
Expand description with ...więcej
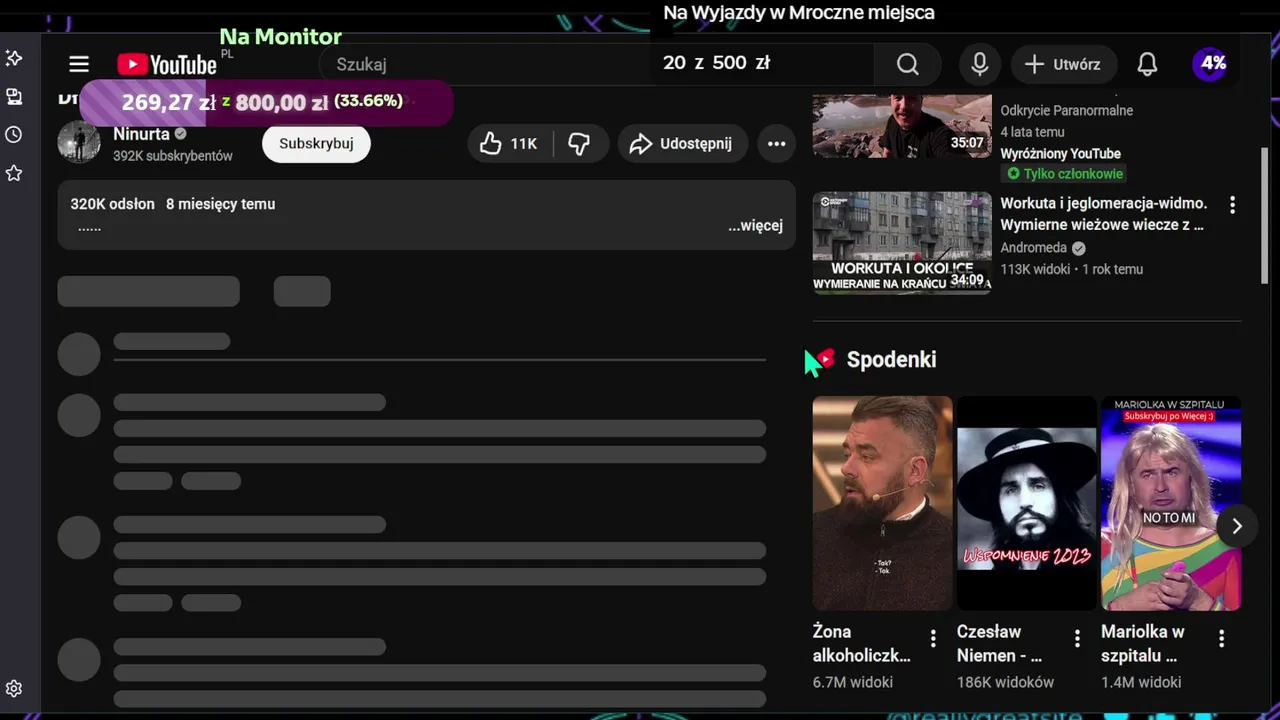click(755, 225)
